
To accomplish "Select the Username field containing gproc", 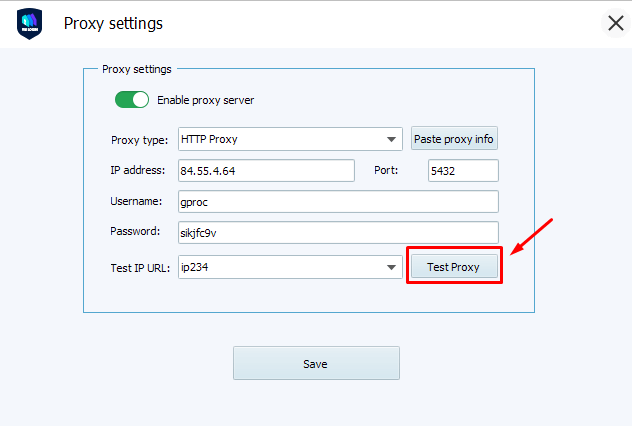I will tap(337, 202).
